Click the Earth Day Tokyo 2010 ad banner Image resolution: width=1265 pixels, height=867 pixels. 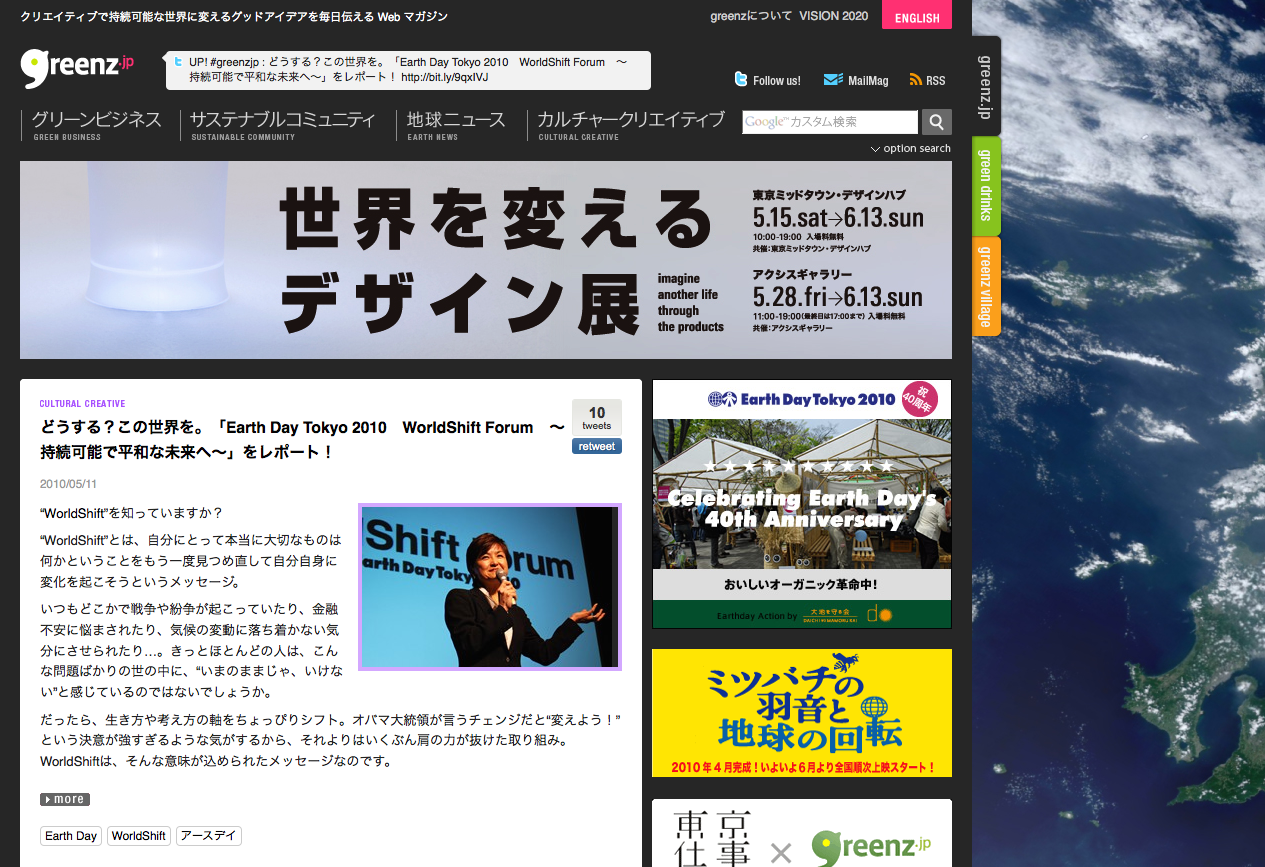coord(802,504)
